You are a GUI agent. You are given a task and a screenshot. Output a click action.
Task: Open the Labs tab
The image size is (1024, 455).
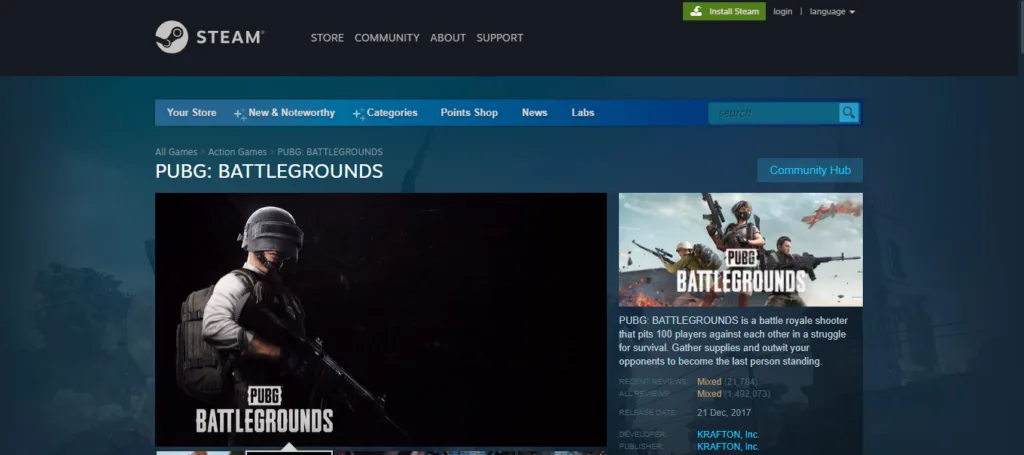[x=583, y=113]
